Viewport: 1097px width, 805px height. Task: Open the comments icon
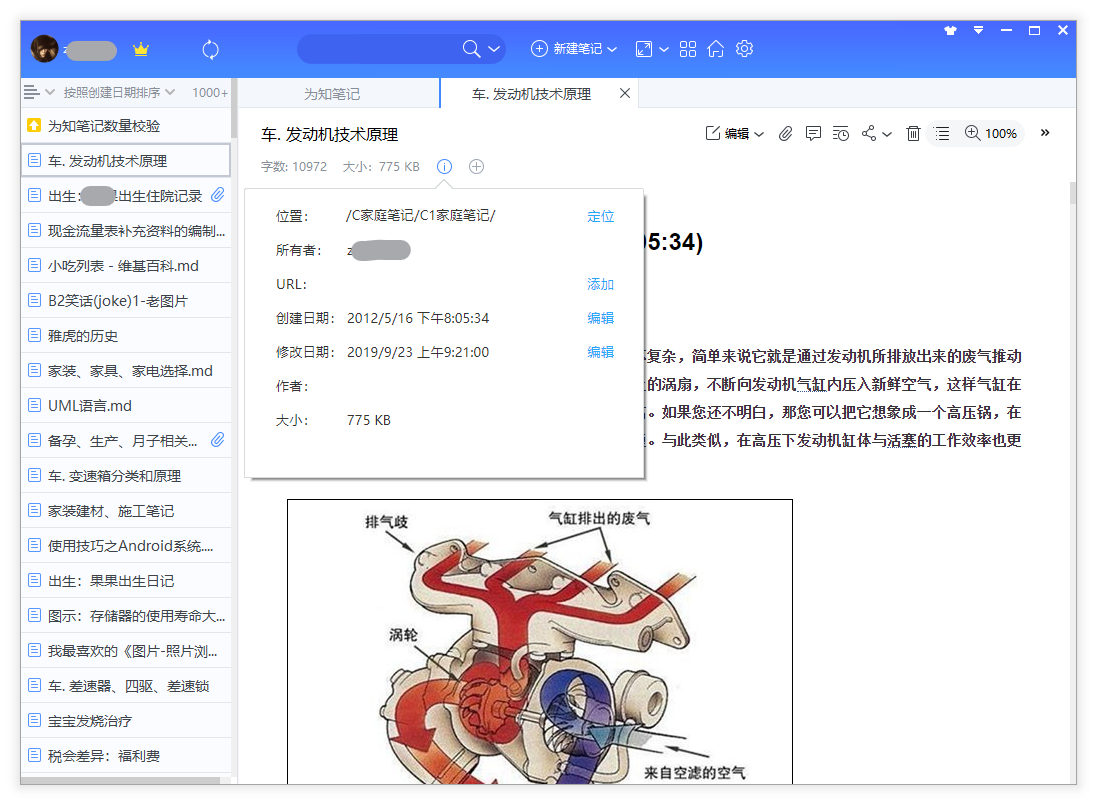coord(813,134)
